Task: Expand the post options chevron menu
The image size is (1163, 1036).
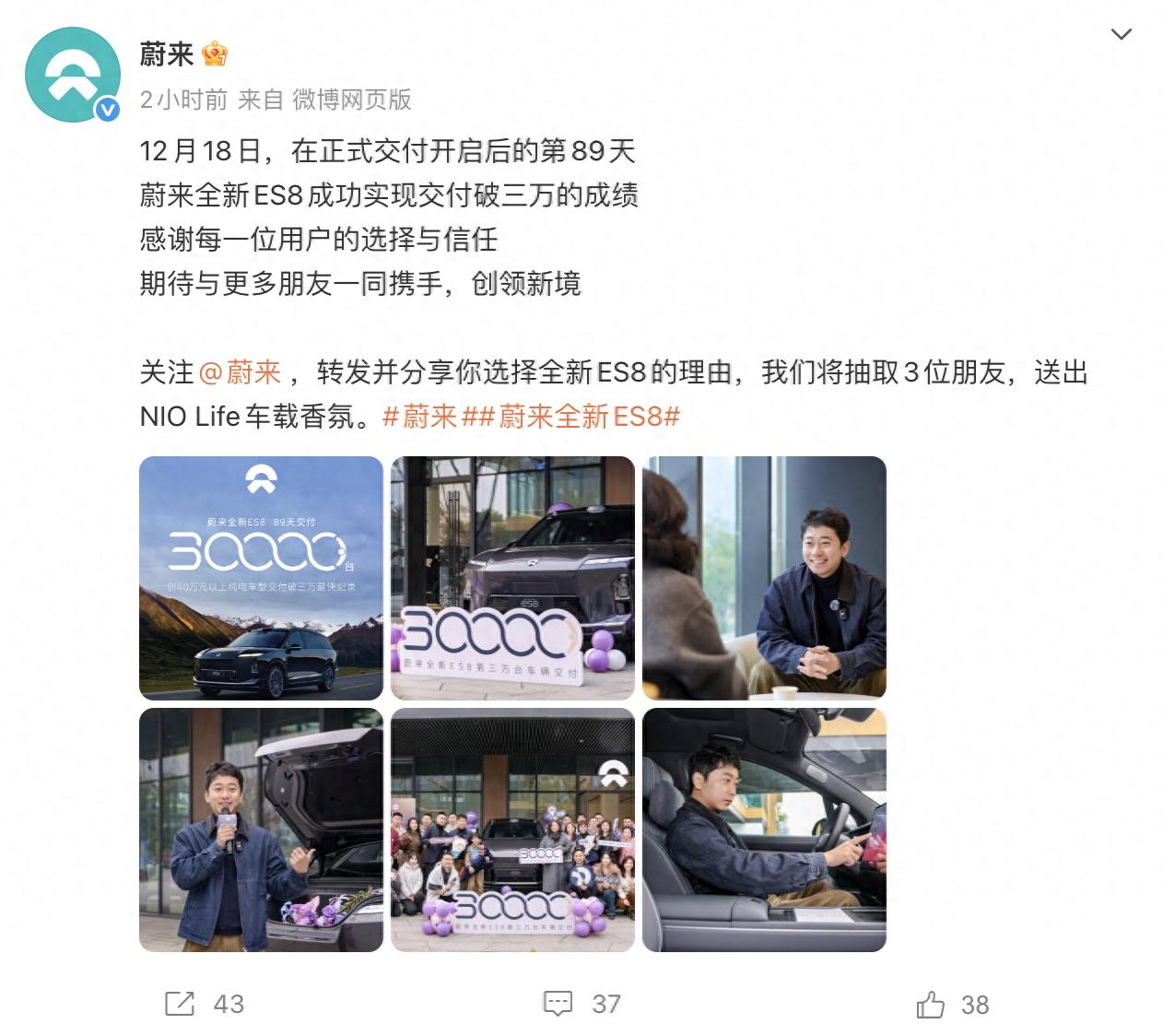Action: click(1122, 35)
